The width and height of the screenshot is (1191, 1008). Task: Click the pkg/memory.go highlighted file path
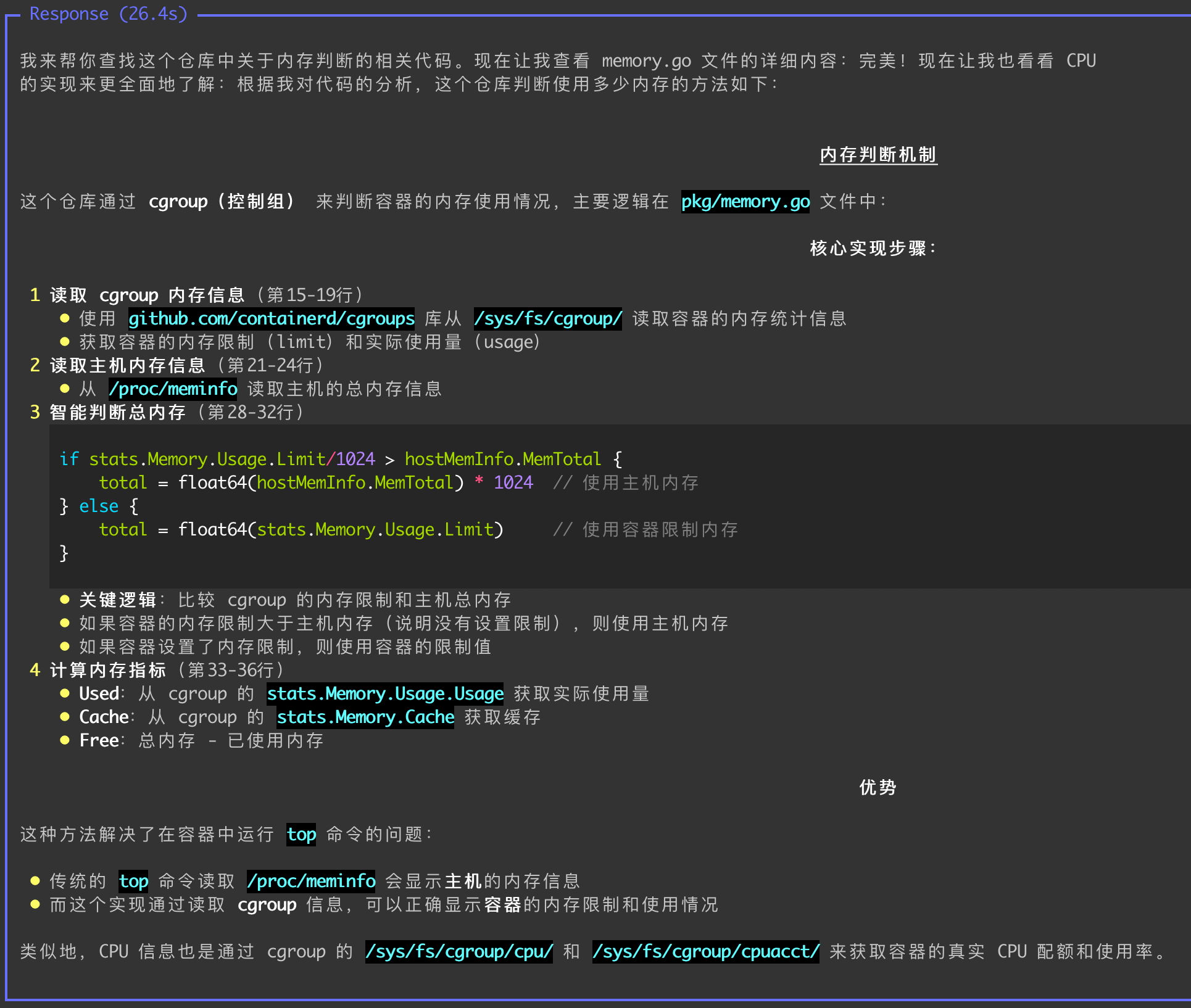coord(745,201)
